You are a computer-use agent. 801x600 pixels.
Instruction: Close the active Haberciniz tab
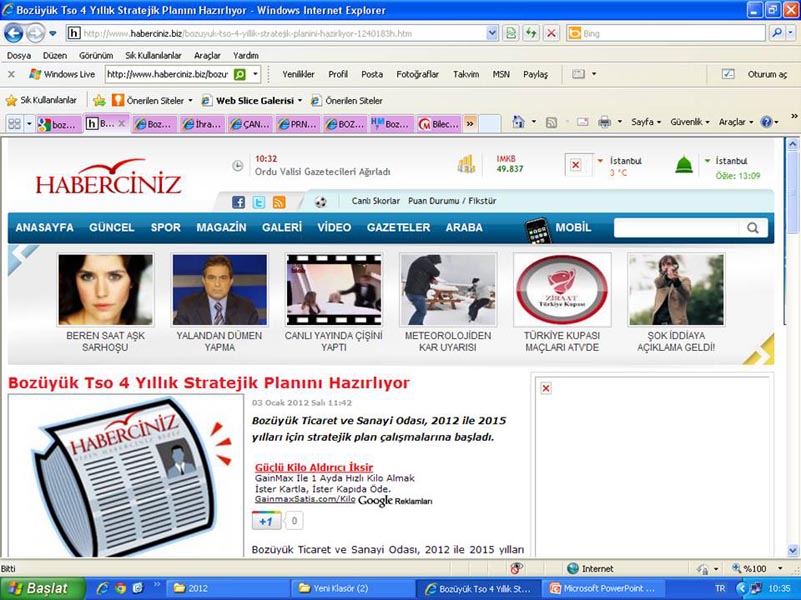pos(122,124)
